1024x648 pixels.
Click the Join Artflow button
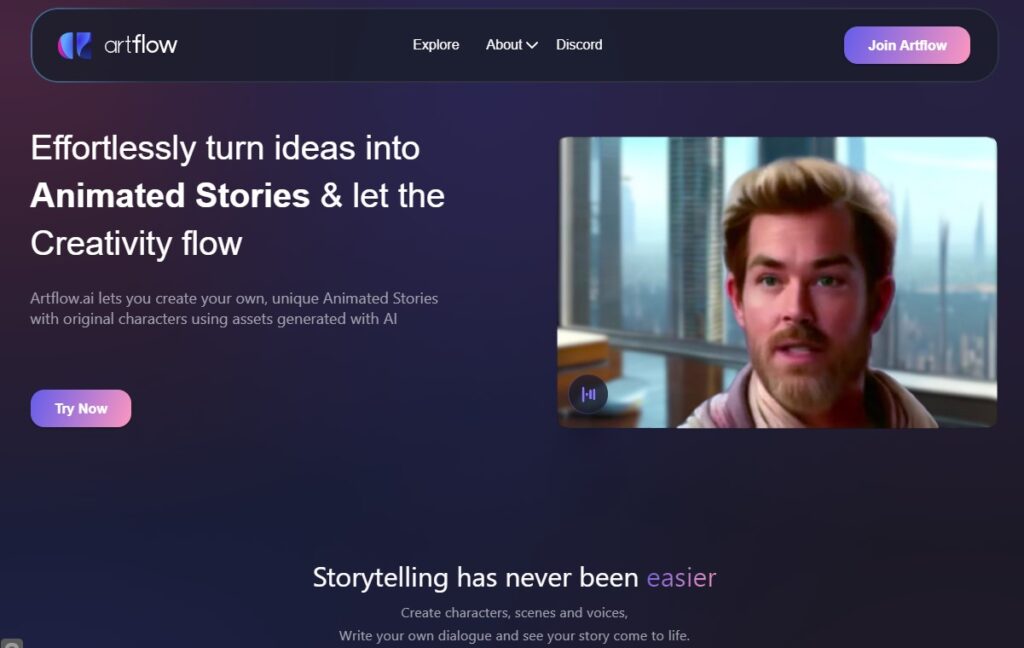click(x=906, y=45)
